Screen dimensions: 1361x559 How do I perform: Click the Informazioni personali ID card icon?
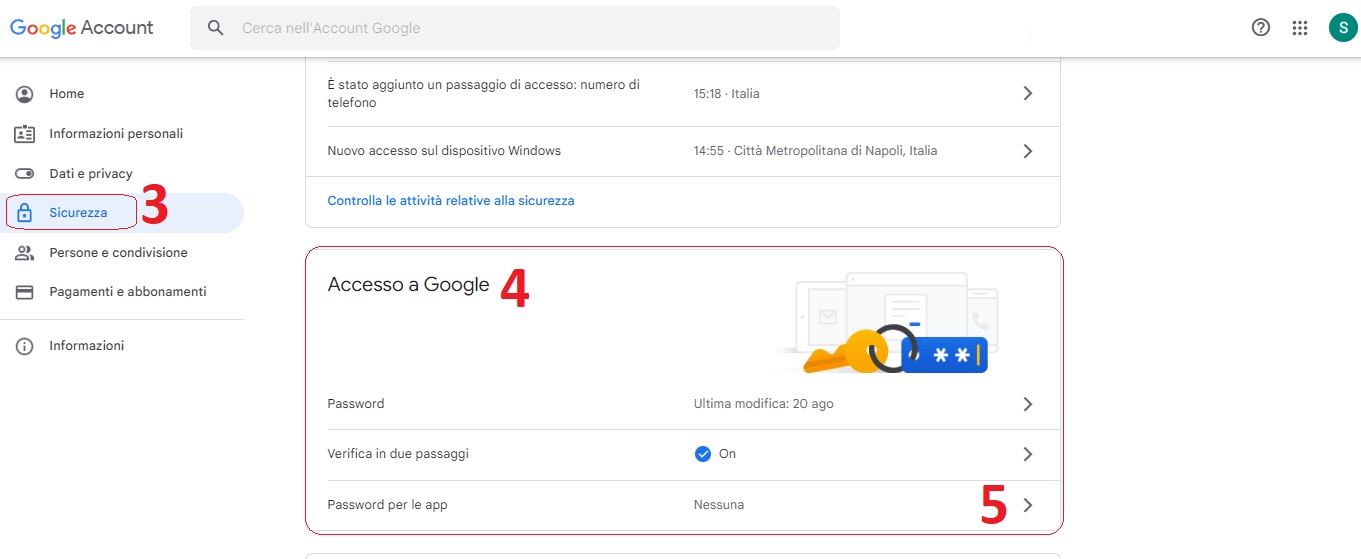pos(25,134)
